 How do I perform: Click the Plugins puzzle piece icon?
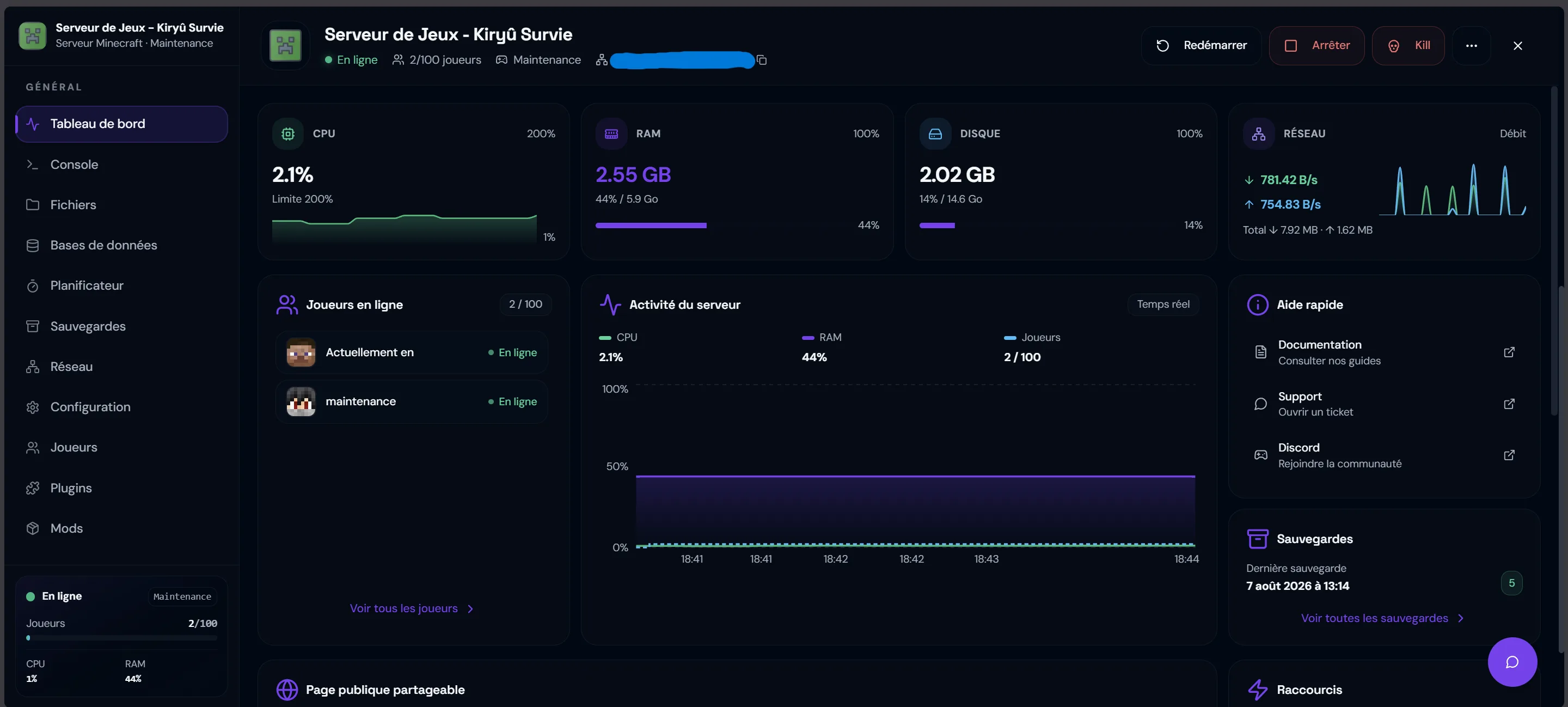tap(33, 488)
